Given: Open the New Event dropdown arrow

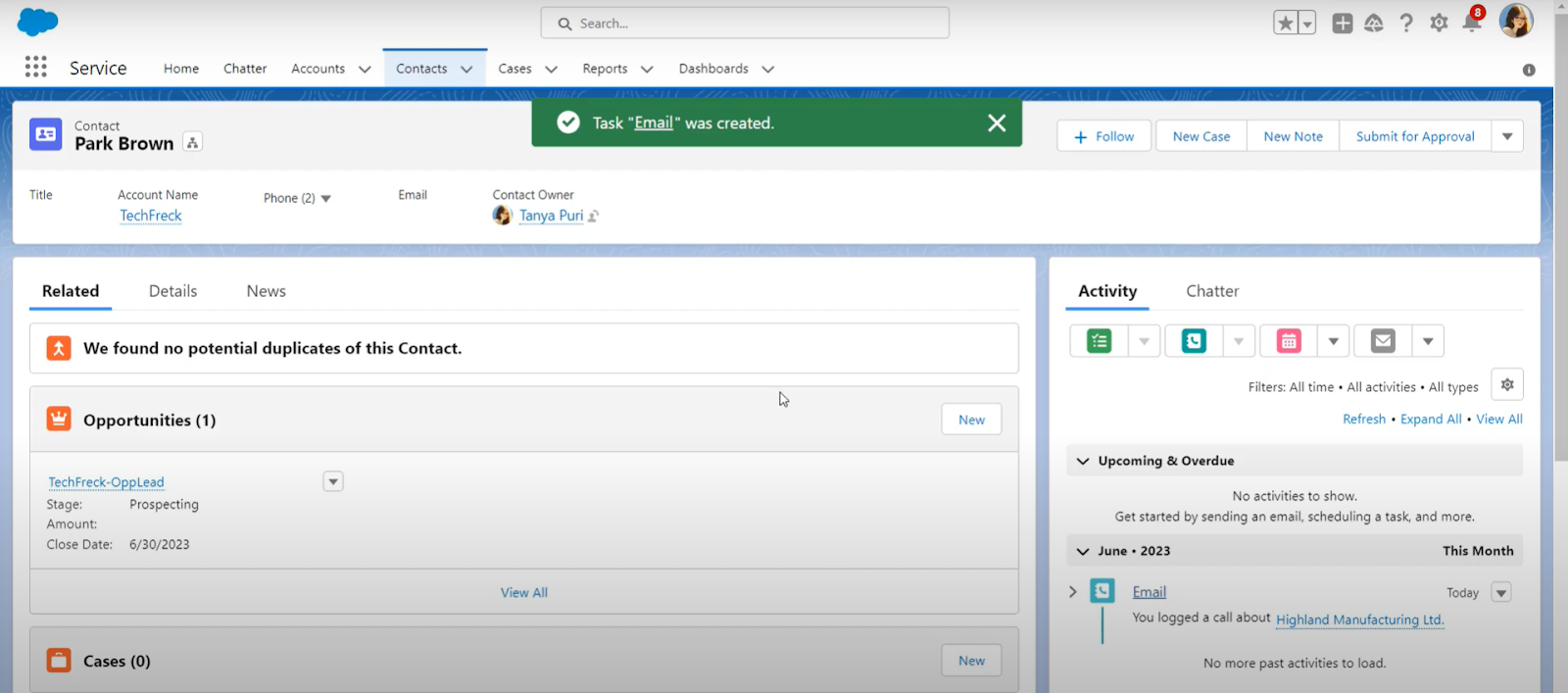Looking at the screenshot, I should [1333, 341].
